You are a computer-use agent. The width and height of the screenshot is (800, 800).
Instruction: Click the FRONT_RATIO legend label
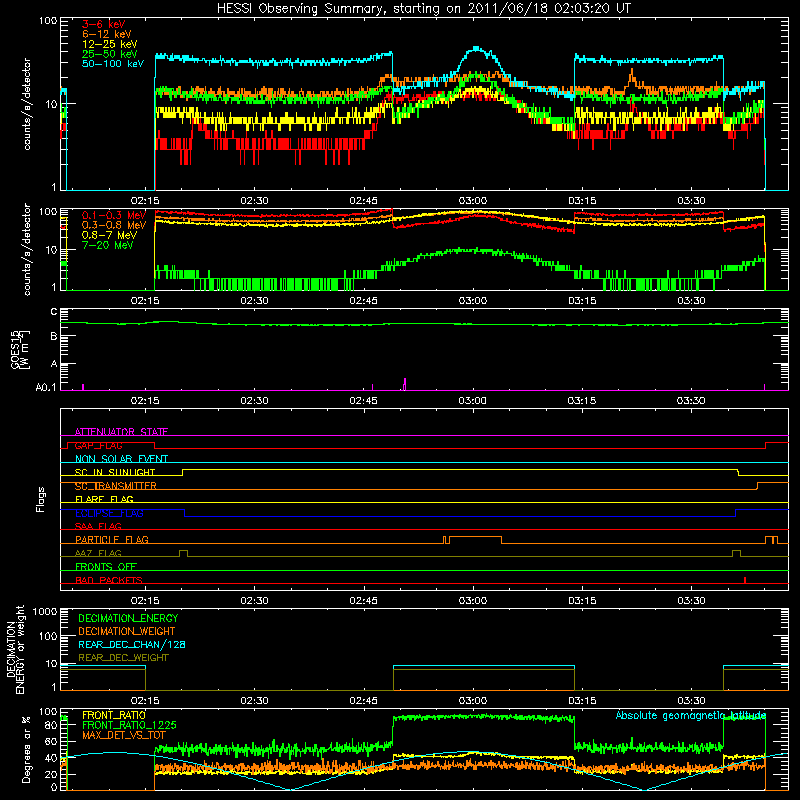tap(114, 715)
